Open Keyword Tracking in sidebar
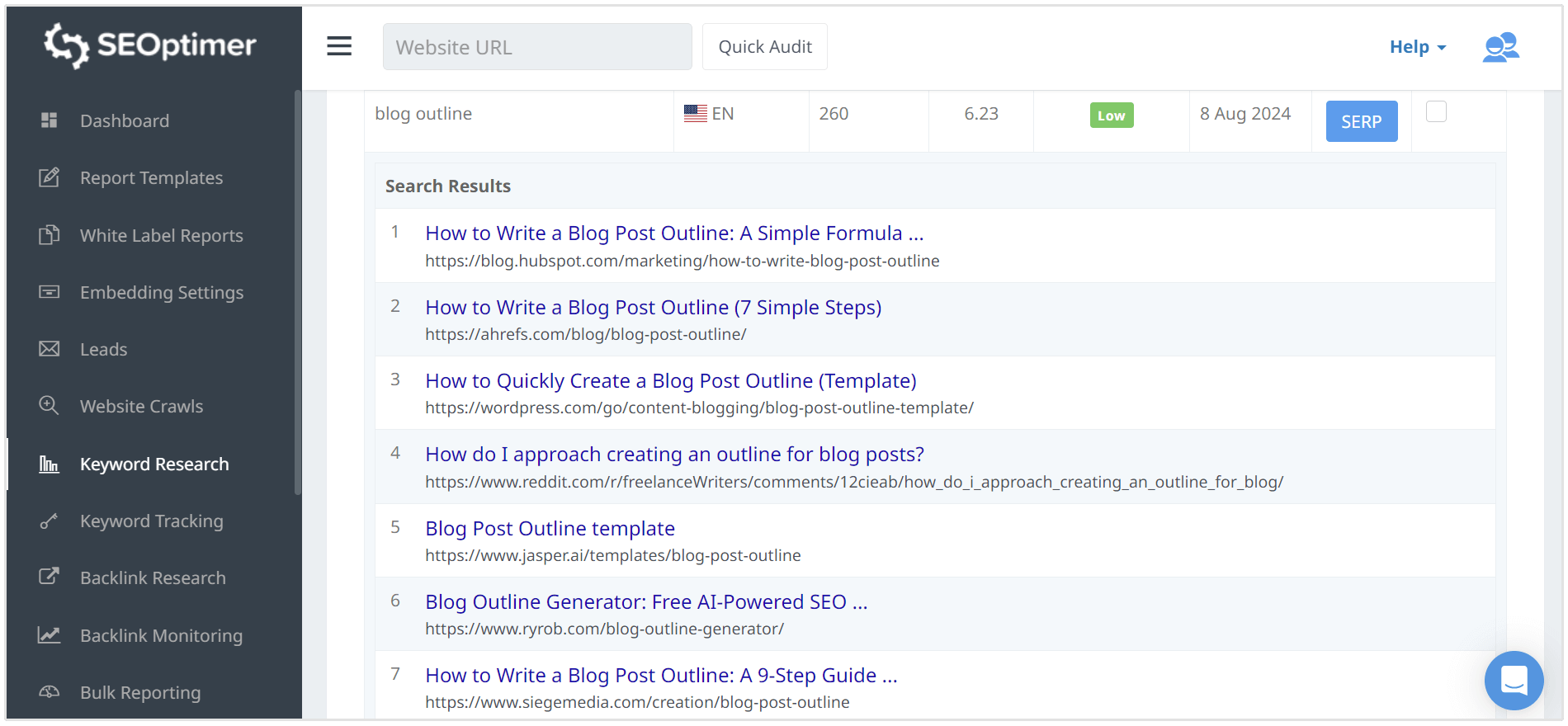The image size is (1568, 726). (x=151, y=521)
